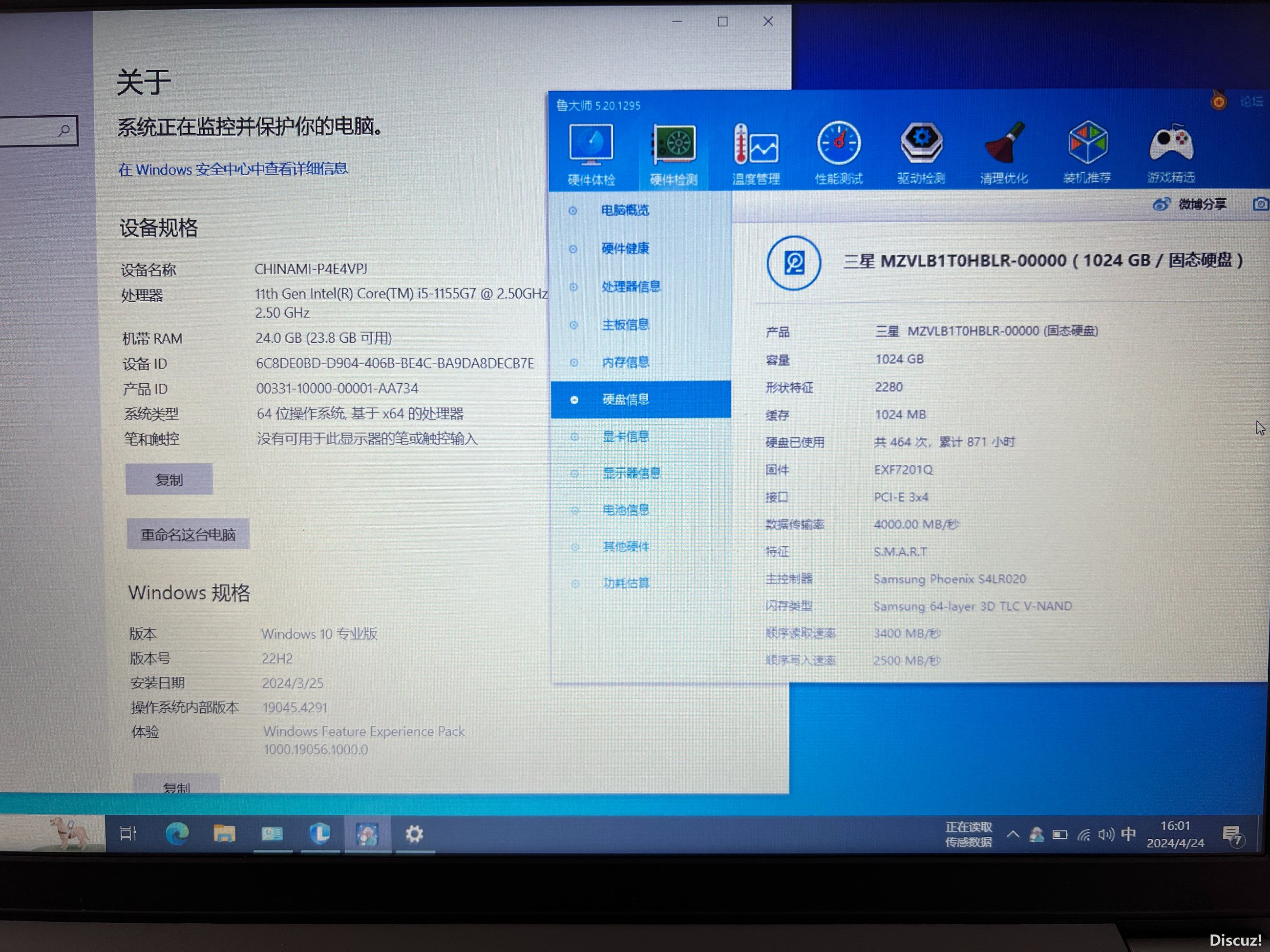This screenshot has width=1270, height=952.
Task: Select the 硬件检测 toolbar icon
Action: pyautogui.click(x=674, y=154)
